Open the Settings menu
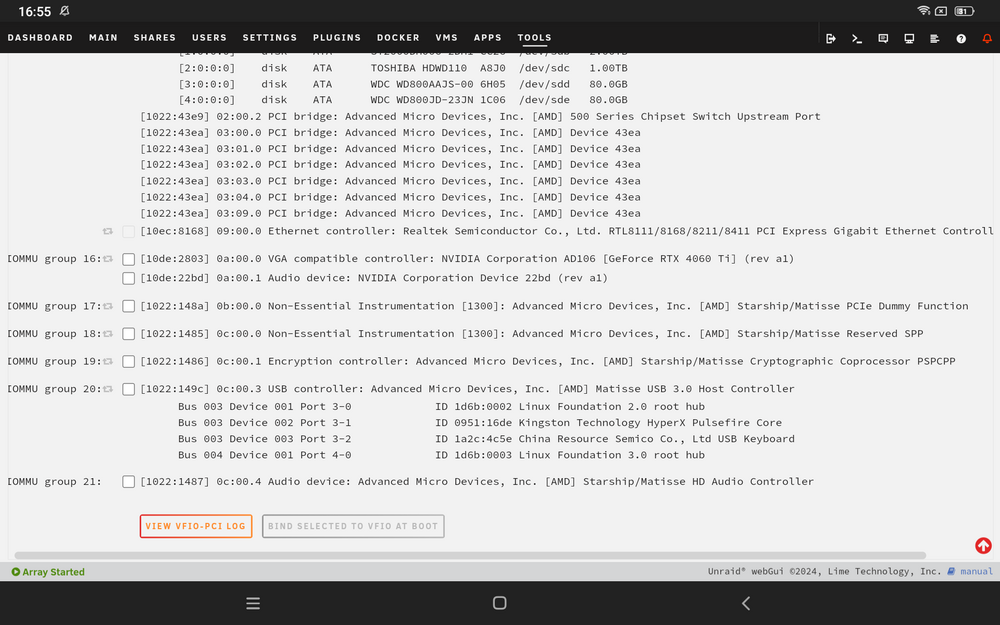This screenshot has height=625, width=1000. point(270,38)
